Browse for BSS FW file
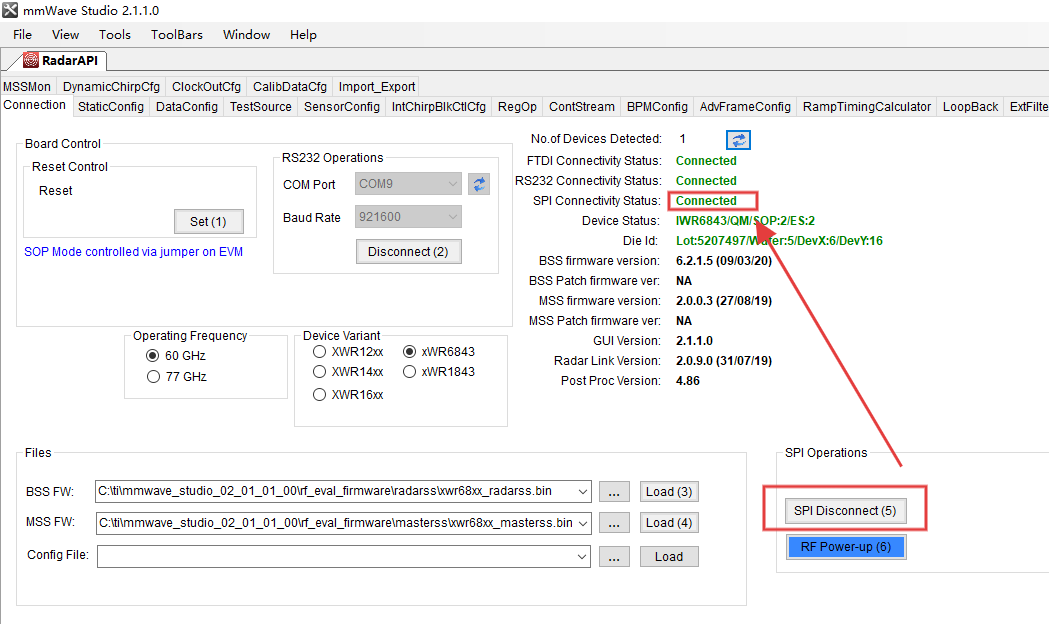Image resolution: width=1049 pixels, height=624 pixels. pyautogui.click(x=614, y=492)
